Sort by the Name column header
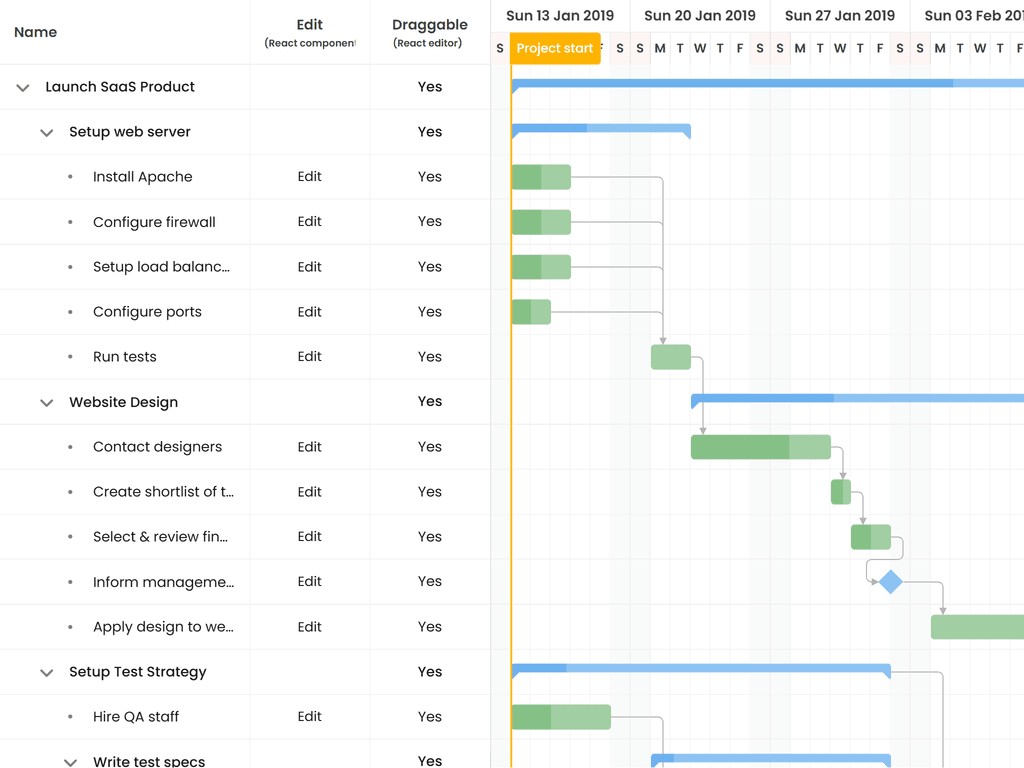 [36, 32]
